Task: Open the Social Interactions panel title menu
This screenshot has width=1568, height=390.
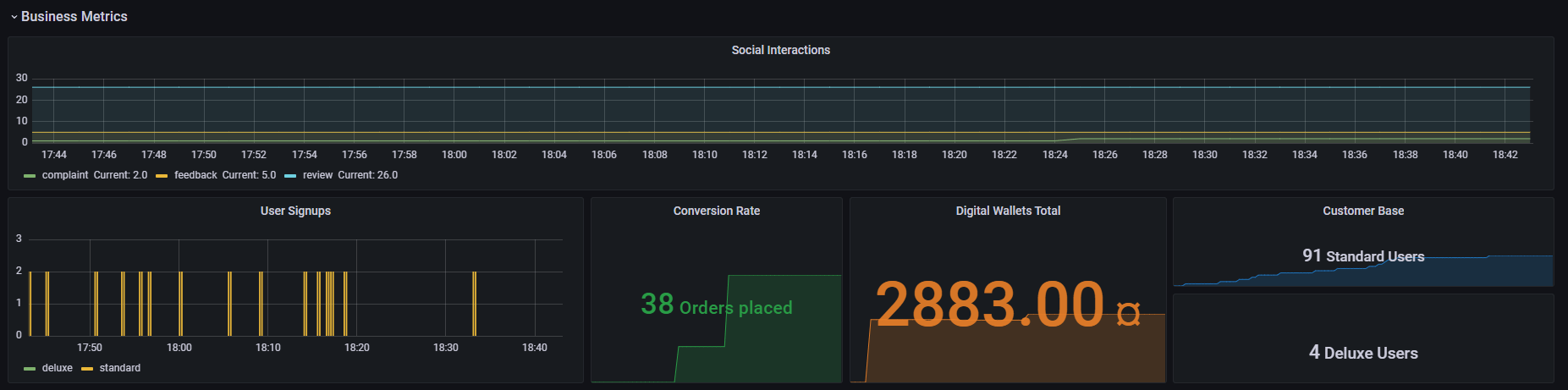Action: (x=780, y=50)
